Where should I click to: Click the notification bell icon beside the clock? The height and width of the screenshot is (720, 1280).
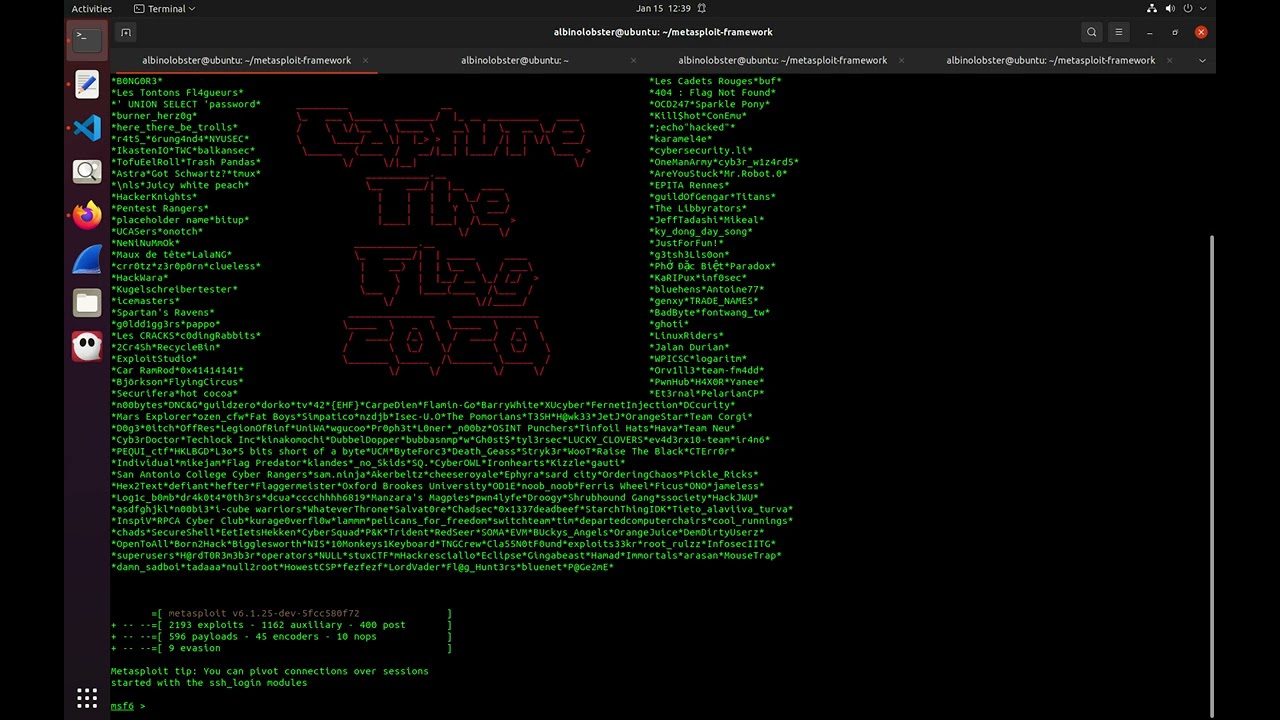tap(702, 8)
